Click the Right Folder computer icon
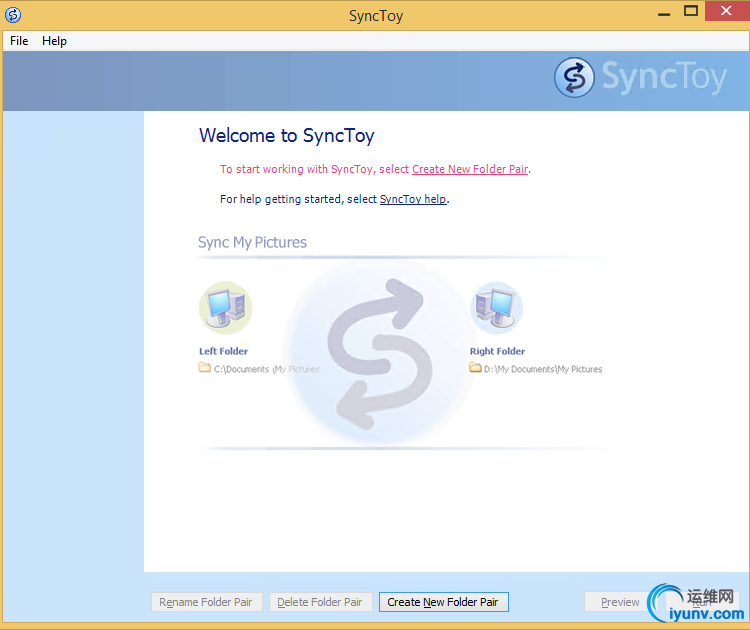 (x=496, y=308)
